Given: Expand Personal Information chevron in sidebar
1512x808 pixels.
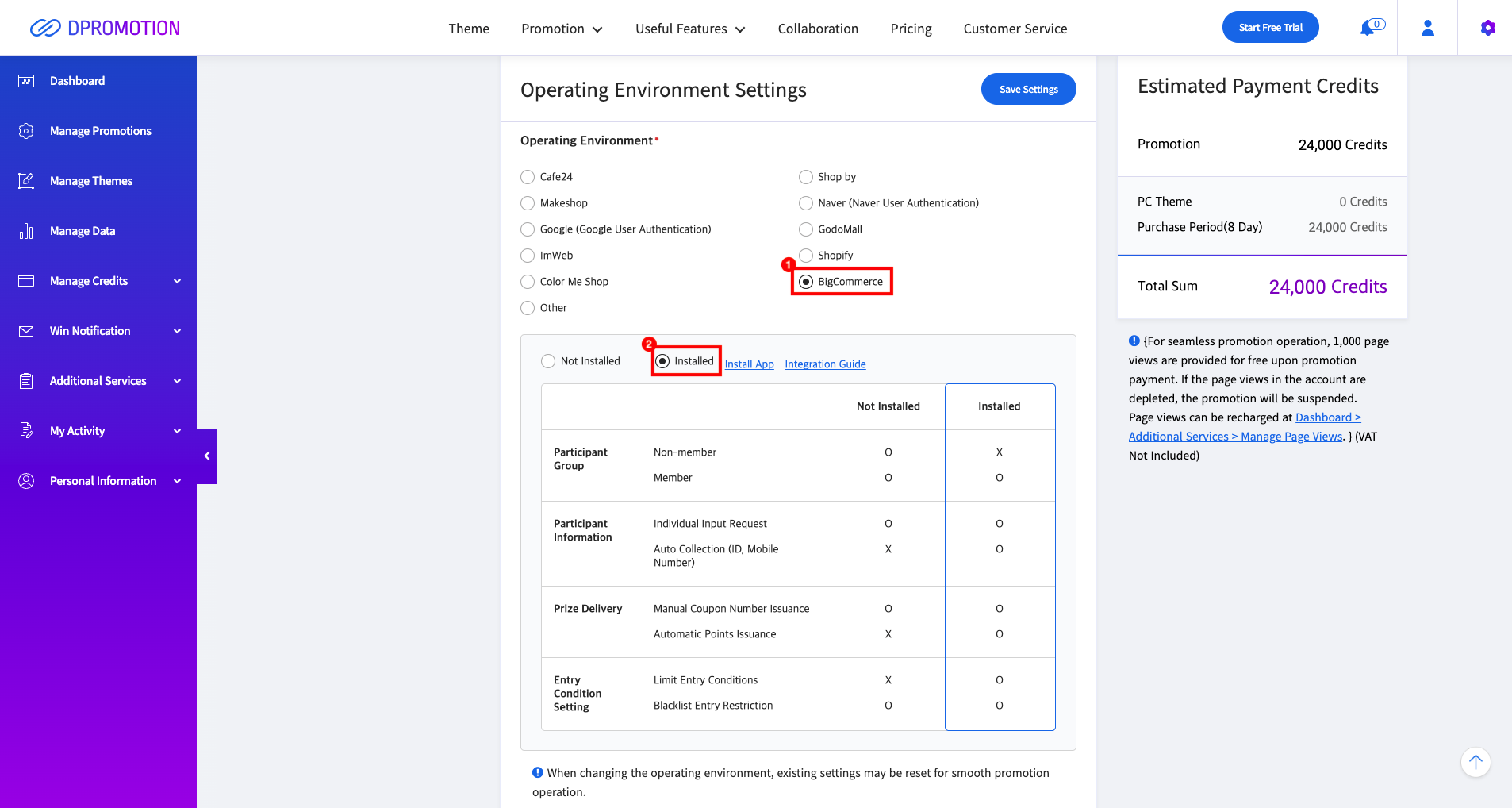Looking at the screenshot, I should tap(178, 481).
